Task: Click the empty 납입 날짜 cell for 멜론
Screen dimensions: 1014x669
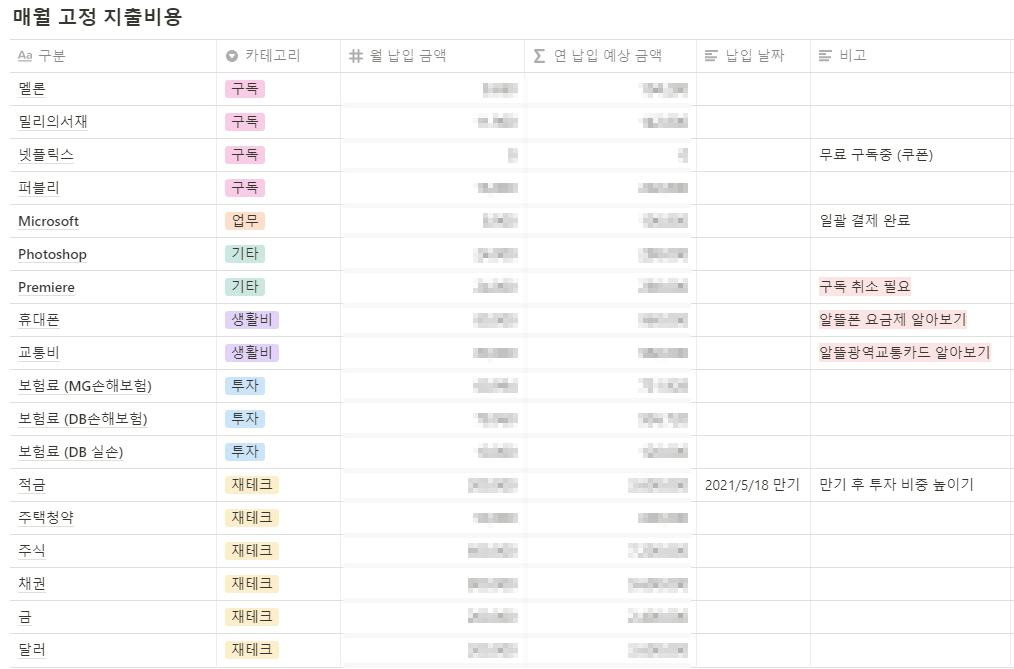Action: point(753,89)
